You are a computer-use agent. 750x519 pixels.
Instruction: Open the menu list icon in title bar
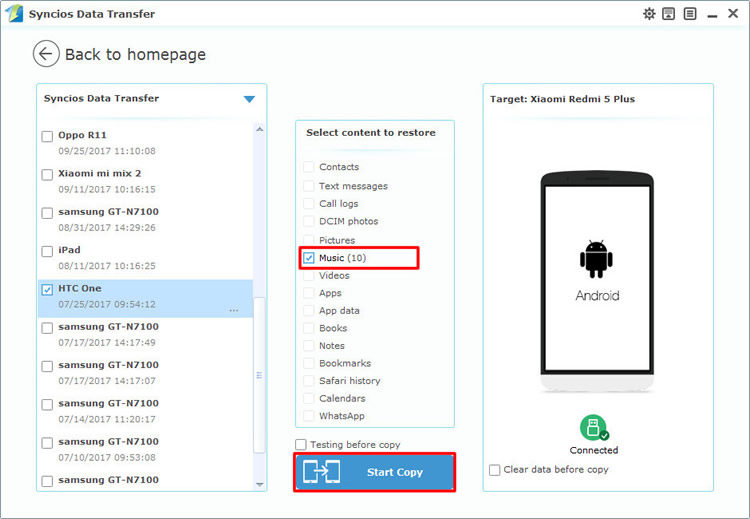point(690,14)
